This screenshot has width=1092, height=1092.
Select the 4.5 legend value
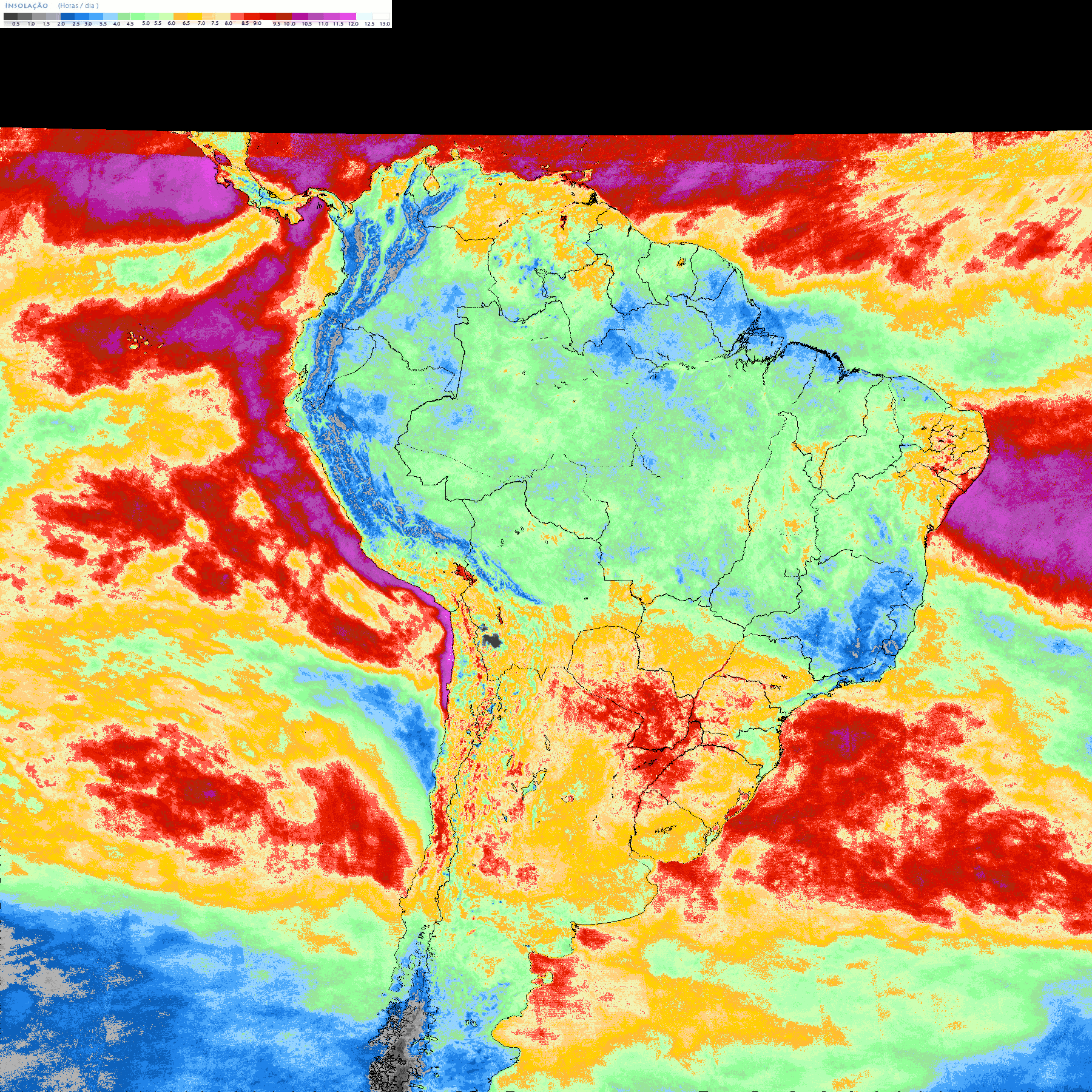[130, 24]
